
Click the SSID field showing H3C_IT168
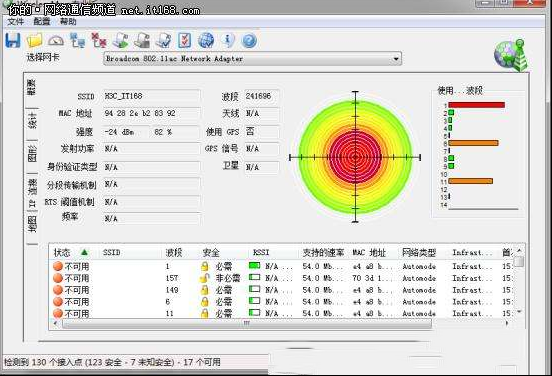[152, 96]
